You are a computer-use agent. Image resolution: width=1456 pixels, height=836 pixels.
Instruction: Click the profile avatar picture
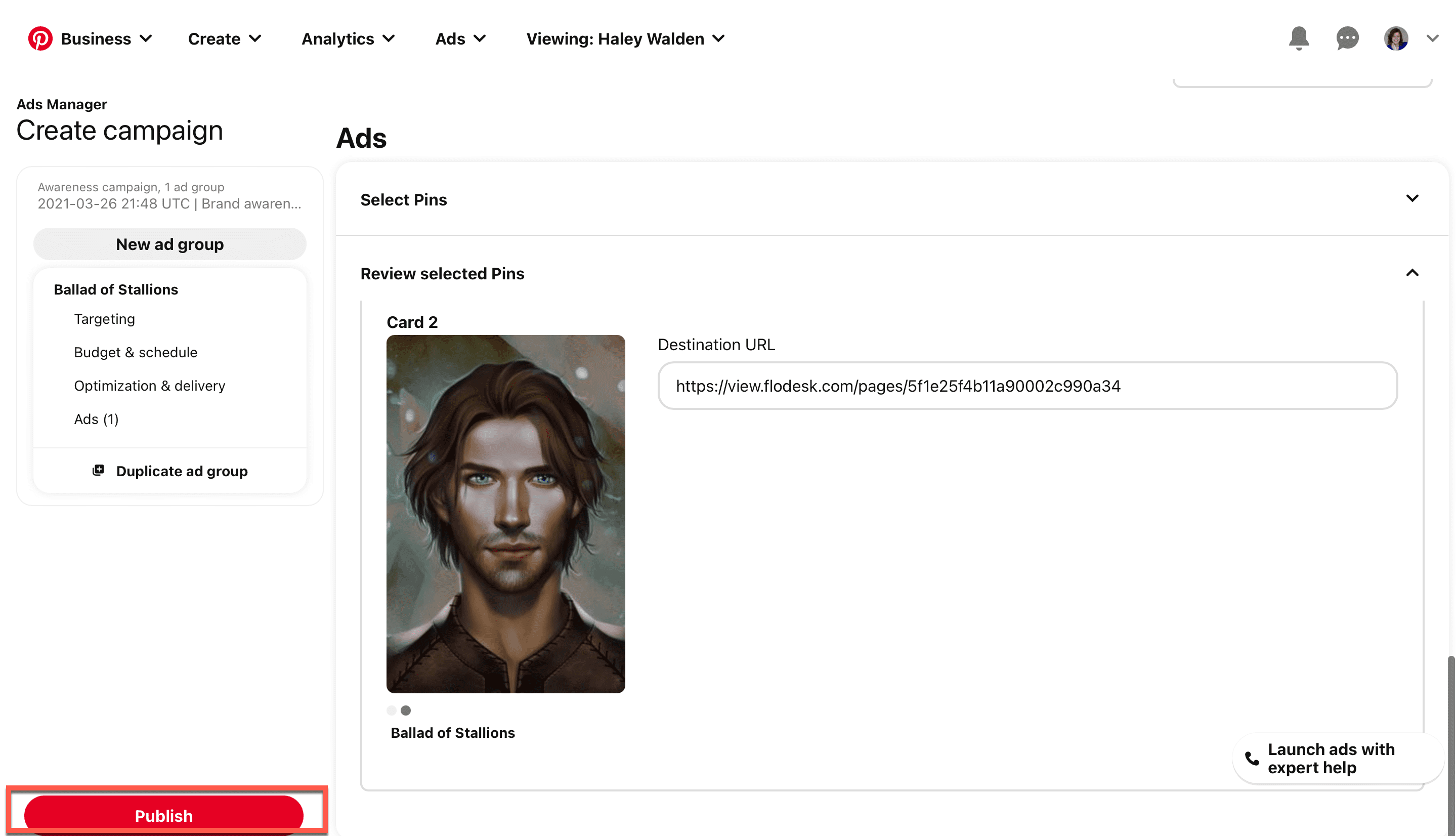[x=1395, y=38]
